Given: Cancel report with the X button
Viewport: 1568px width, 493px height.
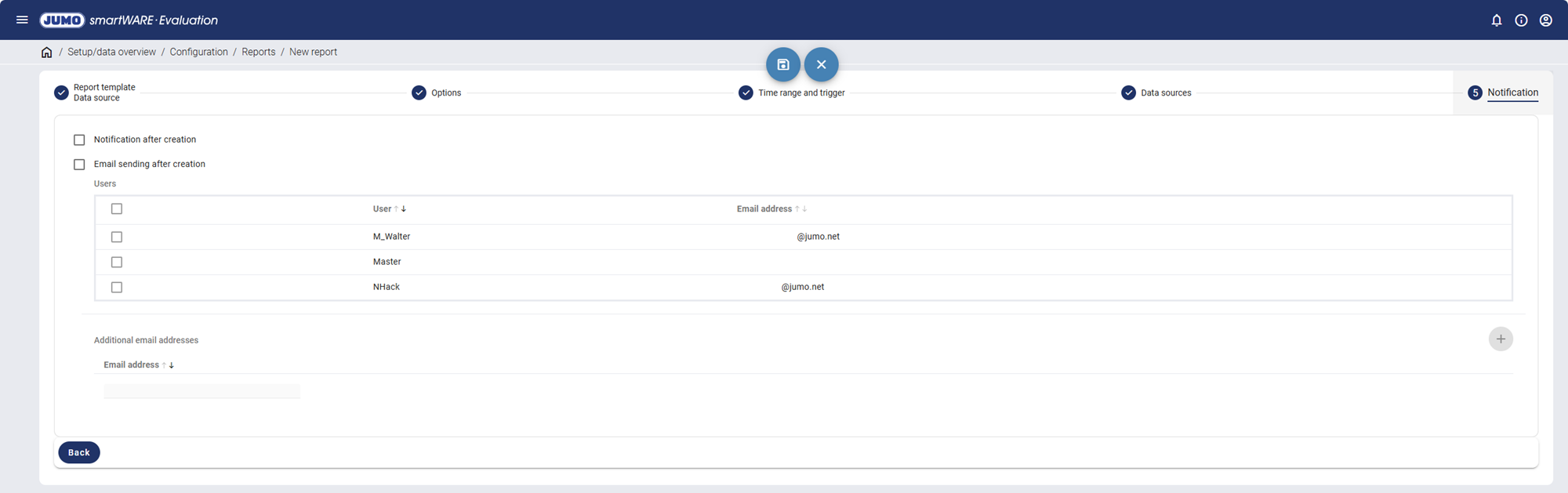Looking at the screenshot, I should coord(821,64).
